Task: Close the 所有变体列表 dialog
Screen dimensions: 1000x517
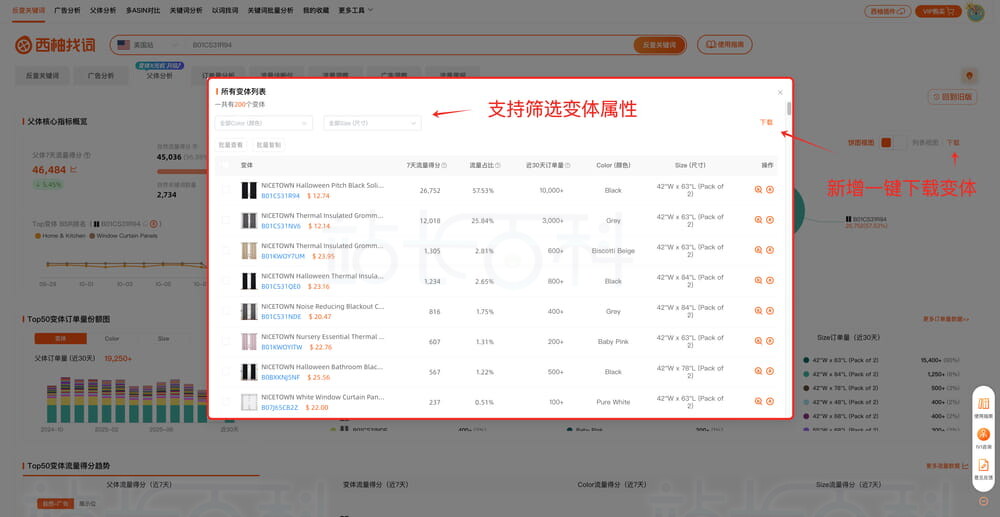Action: click(780, 92)
